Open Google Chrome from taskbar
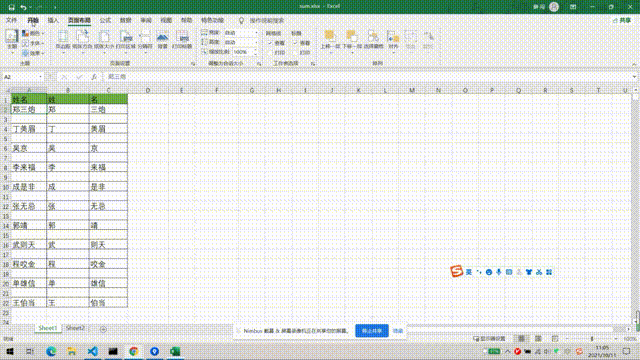Viewport: 640px width, 360px height. click(133, 351)
